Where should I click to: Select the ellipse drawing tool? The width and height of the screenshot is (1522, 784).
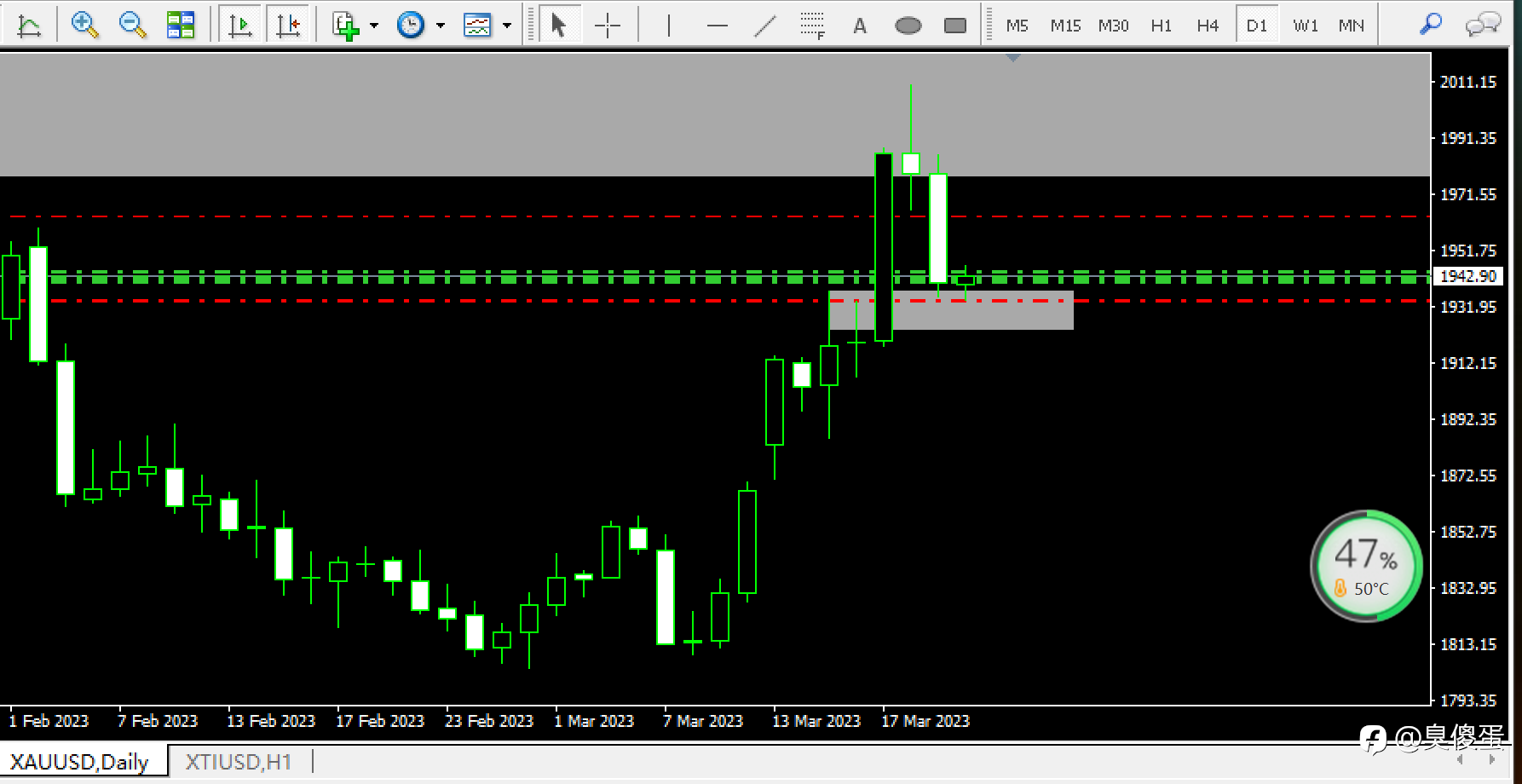click(x=908, y=26)
